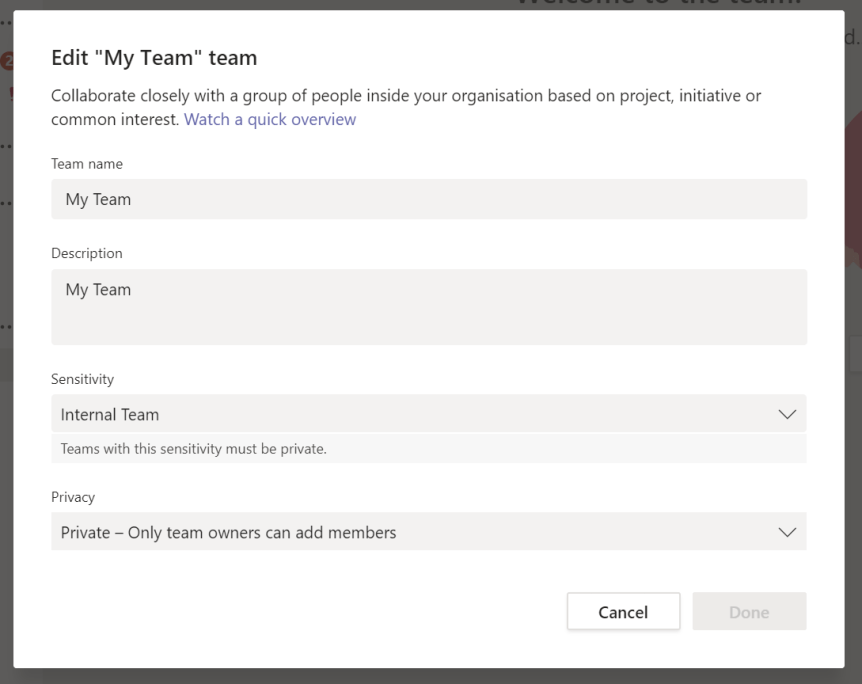Click the chevron arrow on Sensitivity dropdown
The width and height of the screenshot is (862, 684).
coord(787,414)
